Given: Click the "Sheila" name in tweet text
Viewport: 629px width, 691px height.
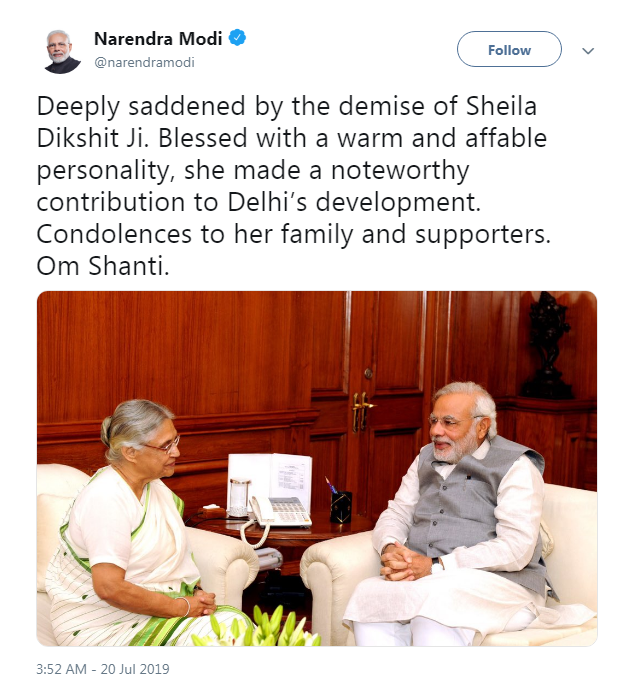Looking at the screenshot, I should click(x=501, y=106).
